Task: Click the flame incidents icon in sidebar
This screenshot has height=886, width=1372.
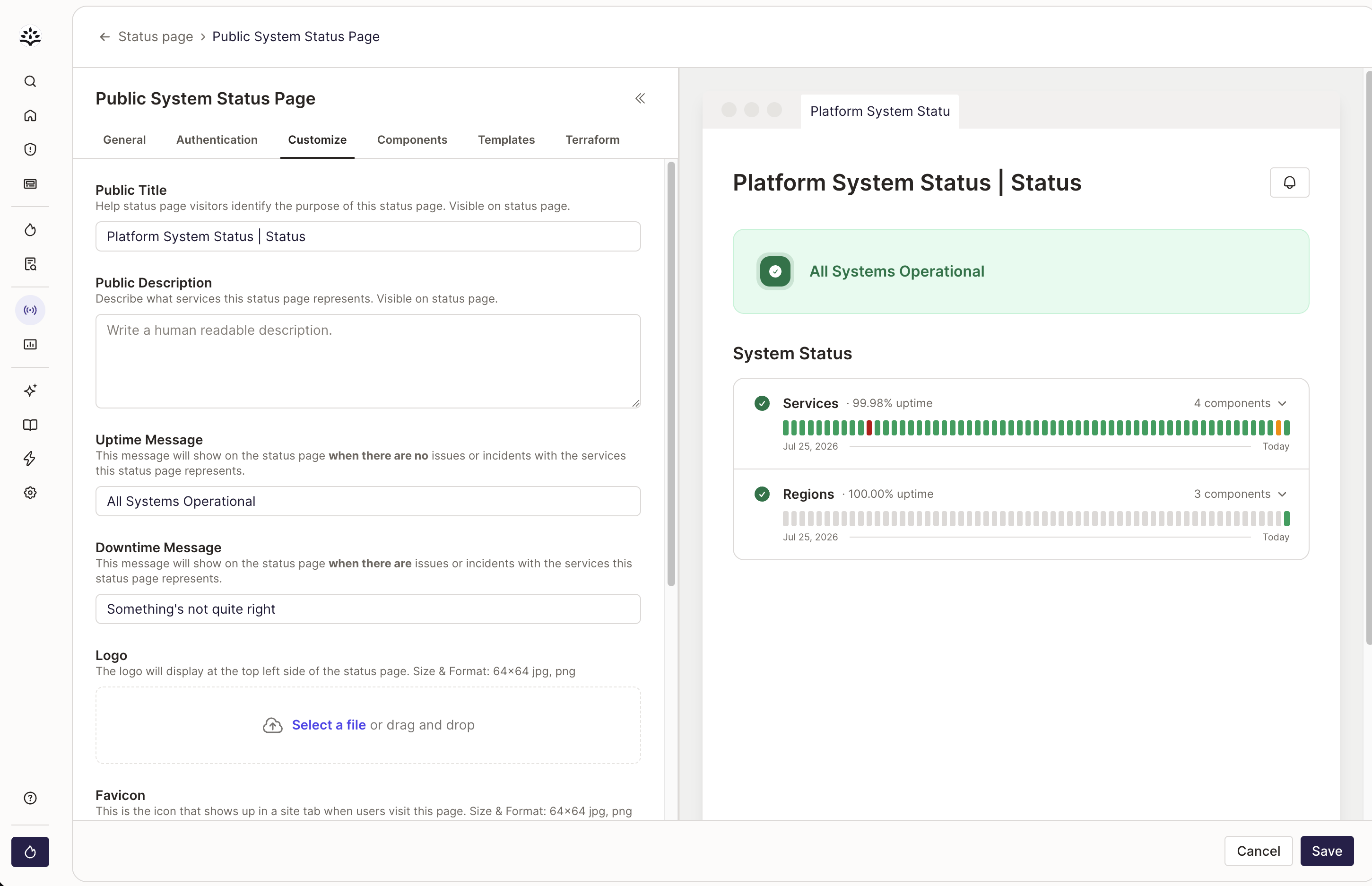Action: [x=30, y=230]
